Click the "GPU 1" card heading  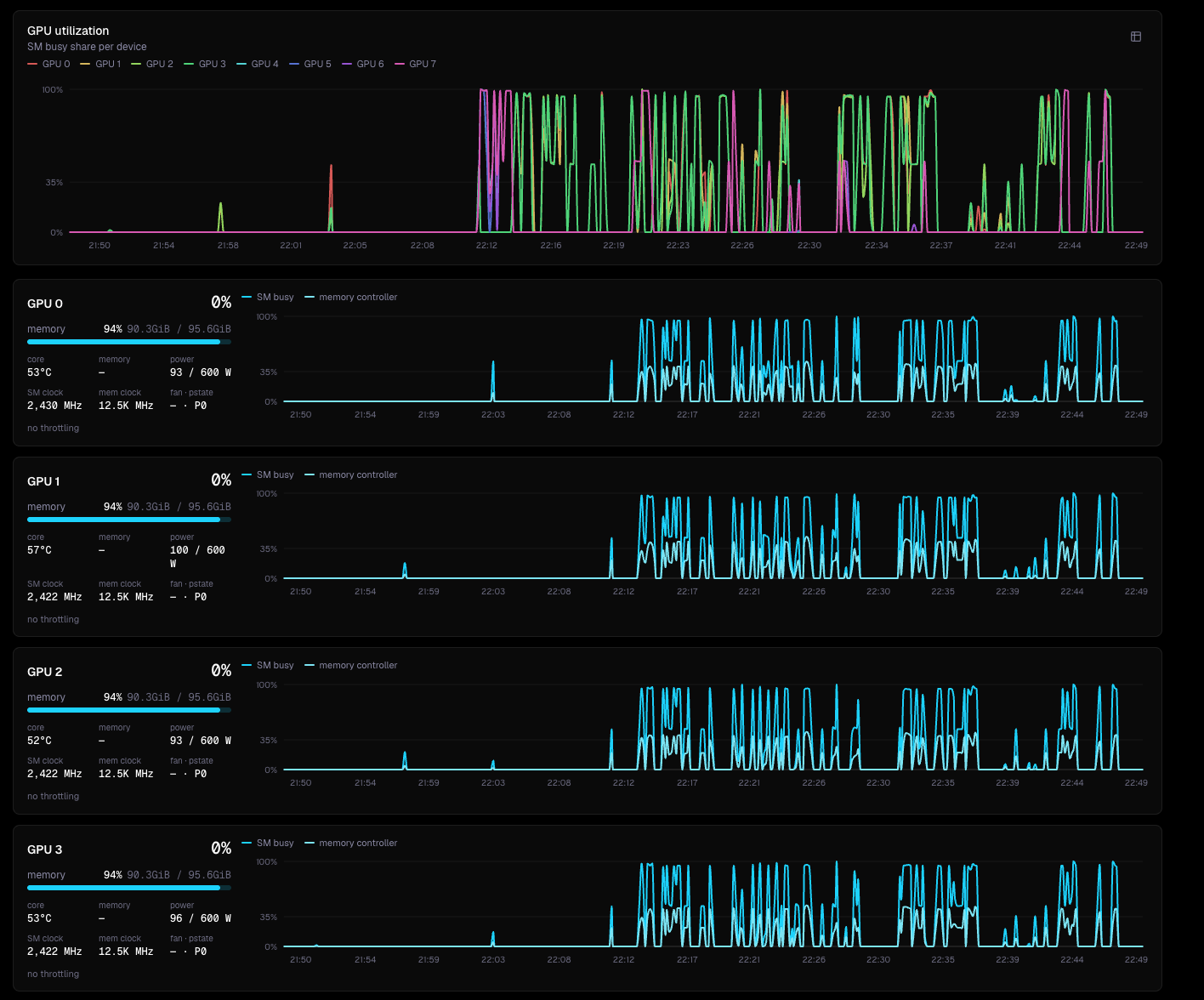44,481
